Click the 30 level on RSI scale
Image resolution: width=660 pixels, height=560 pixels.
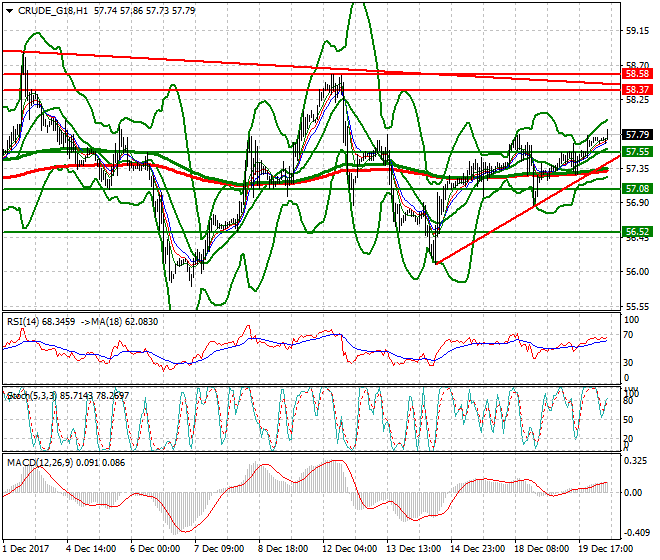(628, 363)
